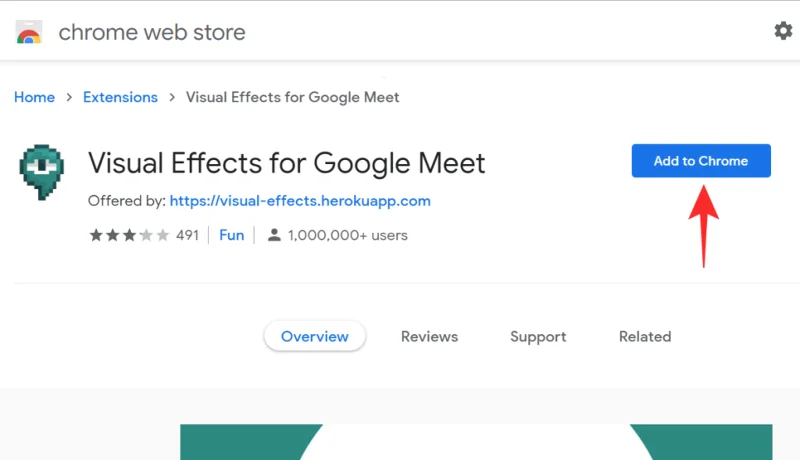Viewport: 800px width, 460px height.
Task: Show the Related tab
Action: (x=644, y=337)
